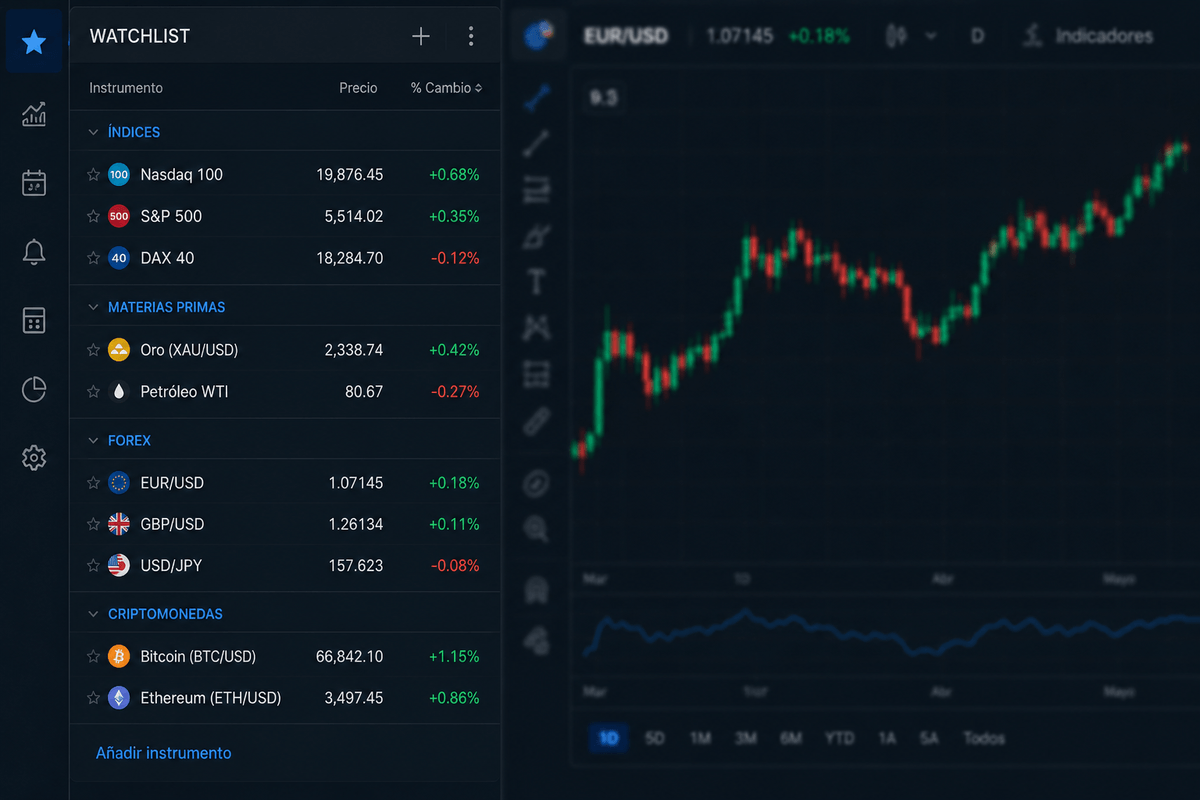
Task: Toggle favorite star for Nasdaq 100
Action: [94, 175]
